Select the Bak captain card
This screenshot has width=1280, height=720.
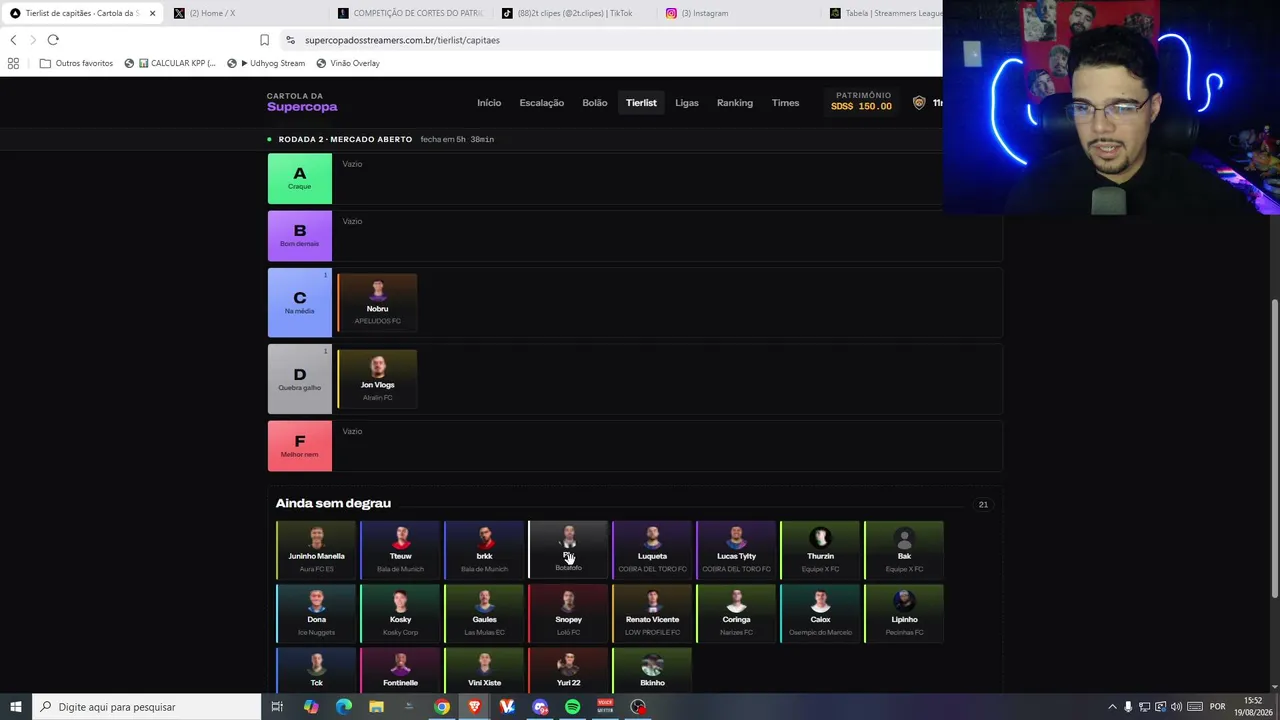pyautogui.click(x=904, y=549)
